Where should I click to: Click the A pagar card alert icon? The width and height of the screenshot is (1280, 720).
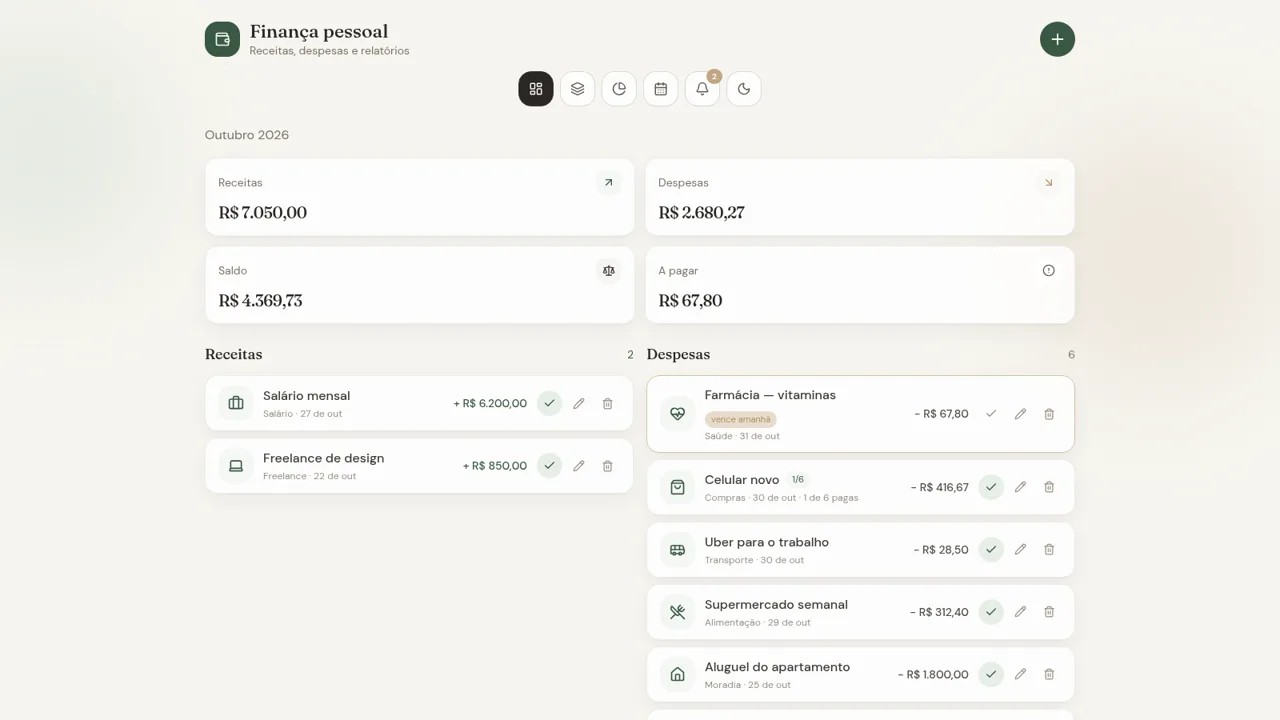pos(1048,271)
